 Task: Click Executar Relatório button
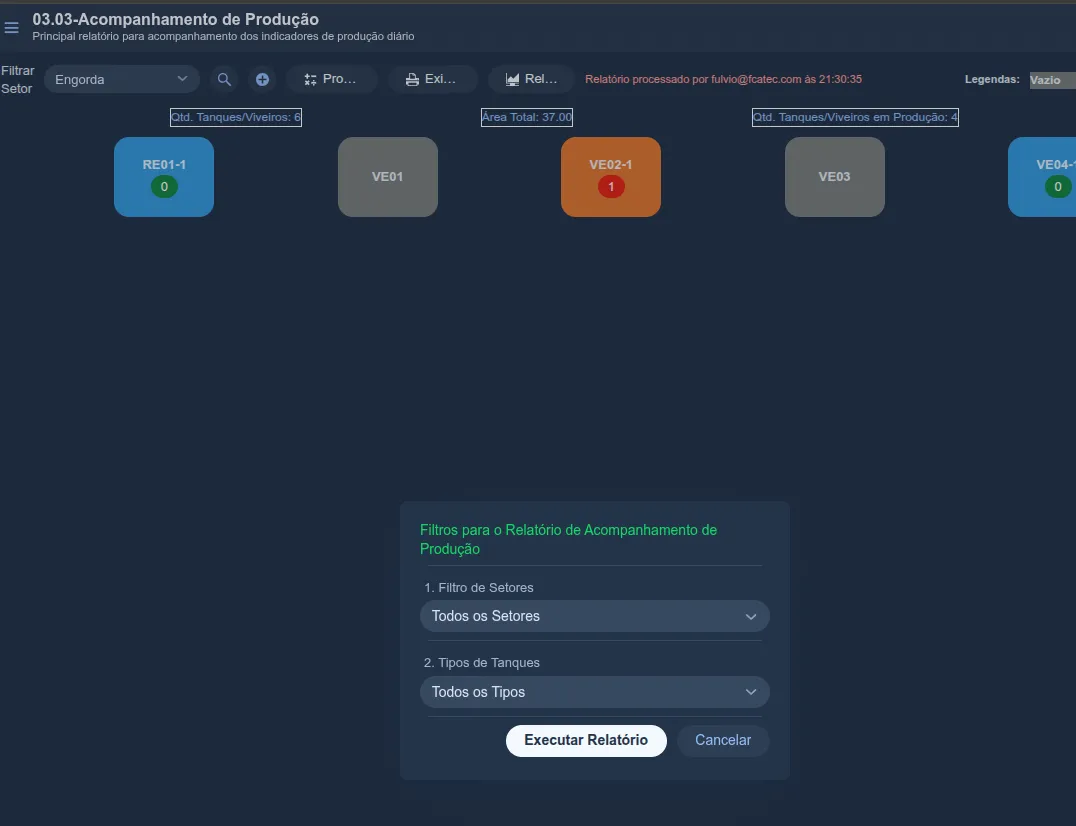tap(586, 741)
